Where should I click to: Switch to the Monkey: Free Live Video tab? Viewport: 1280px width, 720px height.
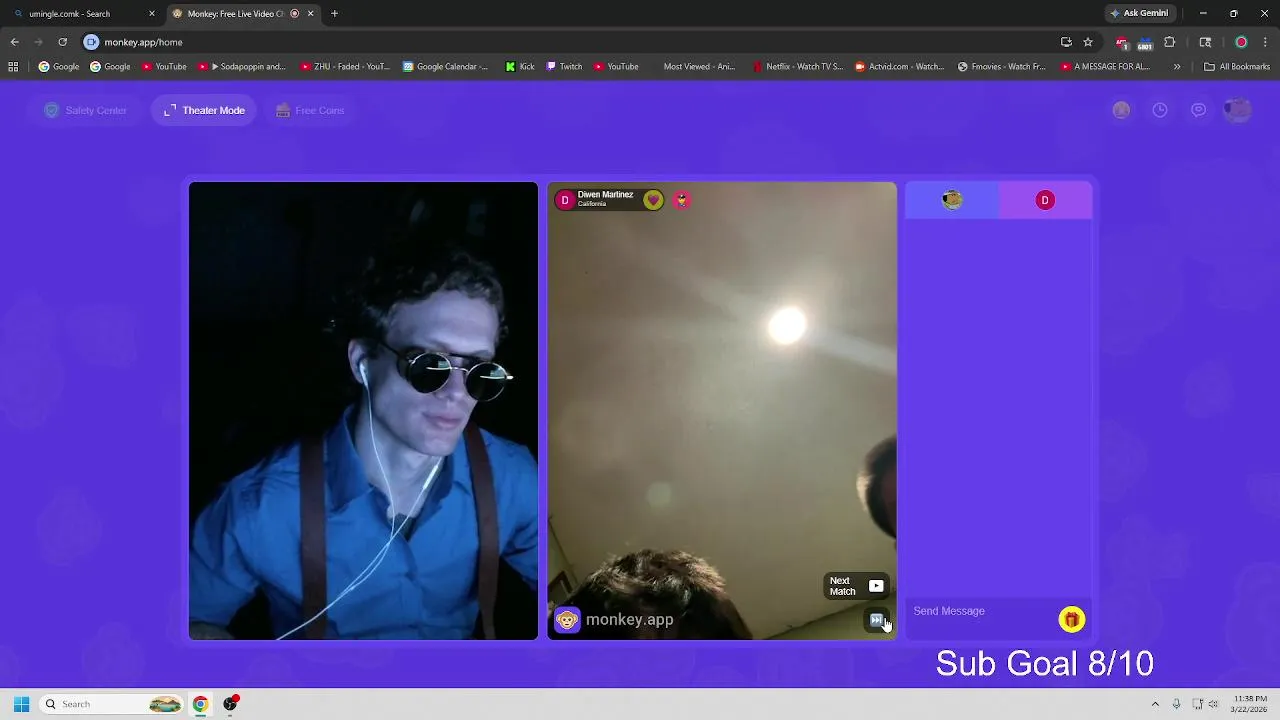(x=241, y=14)
